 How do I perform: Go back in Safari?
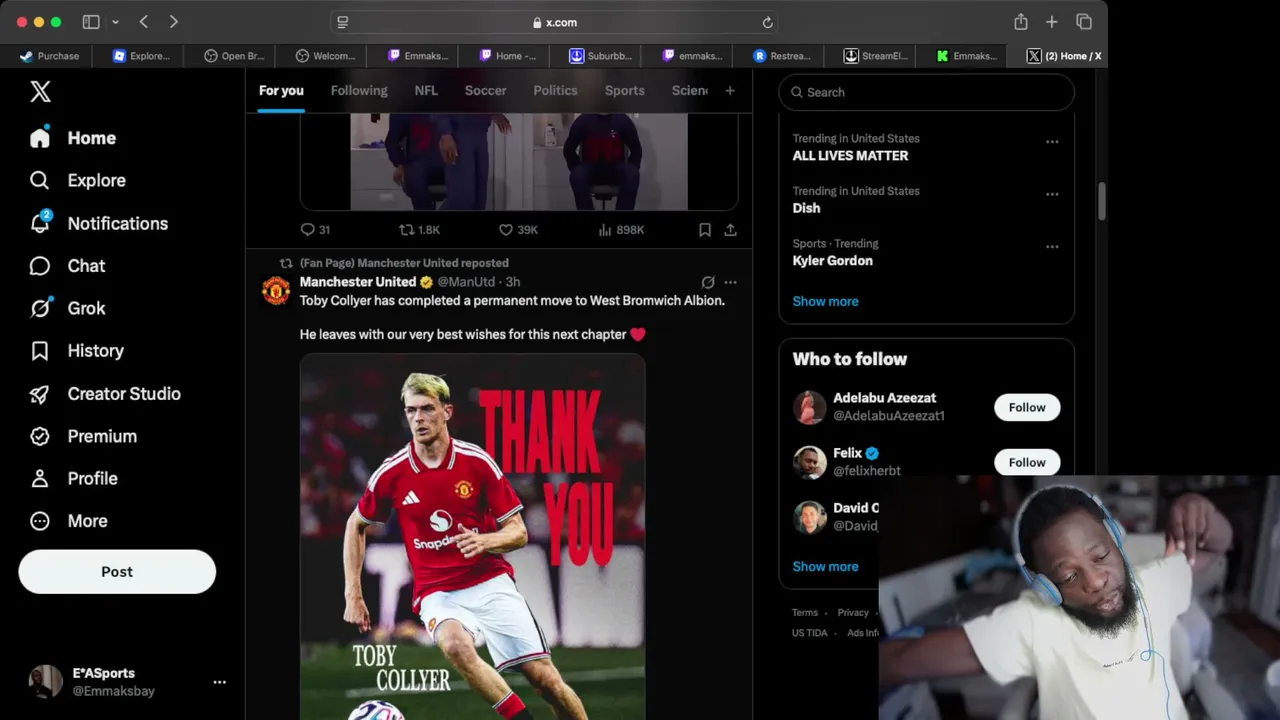pos(144,22)
